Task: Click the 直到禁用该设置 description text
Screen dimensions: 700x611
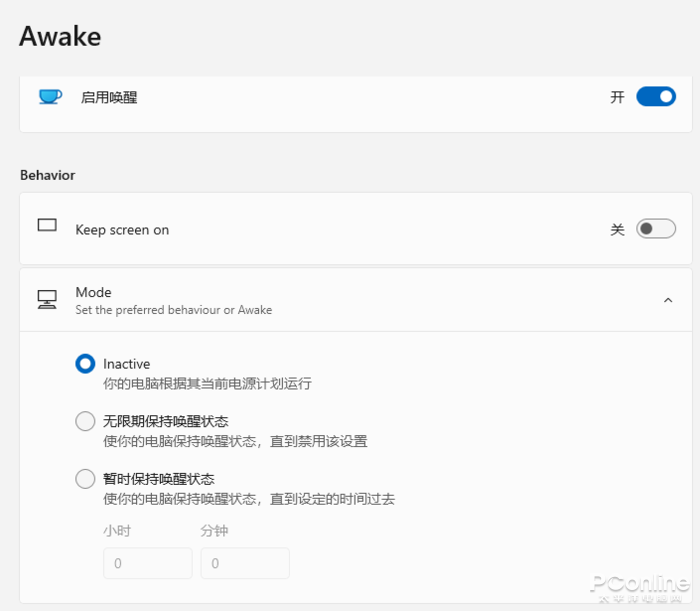Action: coord(235,441)
